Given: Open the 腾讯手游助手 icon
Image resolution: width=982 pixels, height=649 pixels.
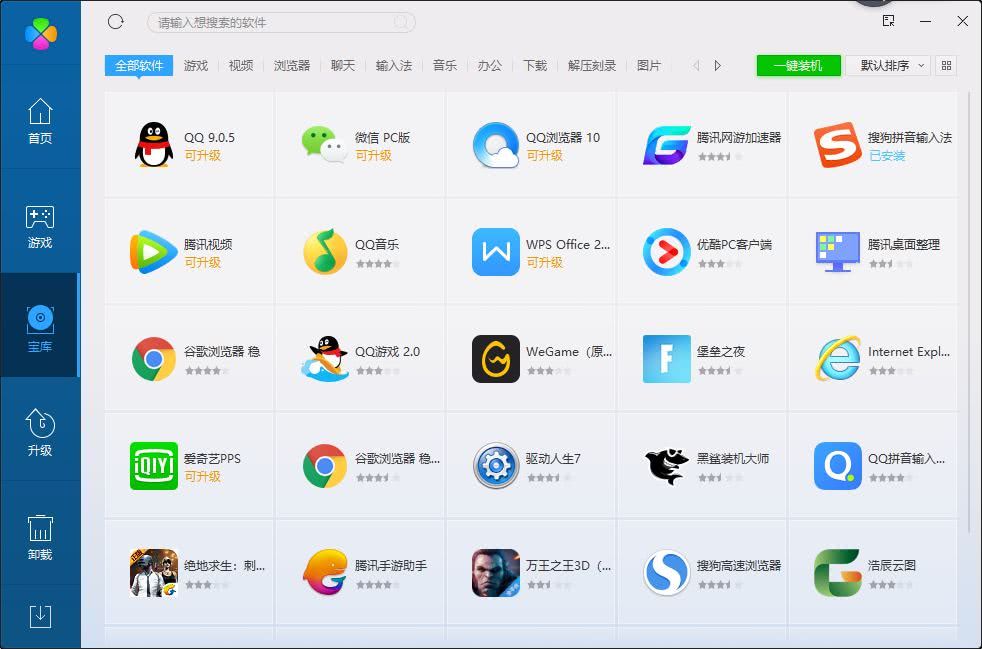Looking at the screenshot, I should coord(324,573).
